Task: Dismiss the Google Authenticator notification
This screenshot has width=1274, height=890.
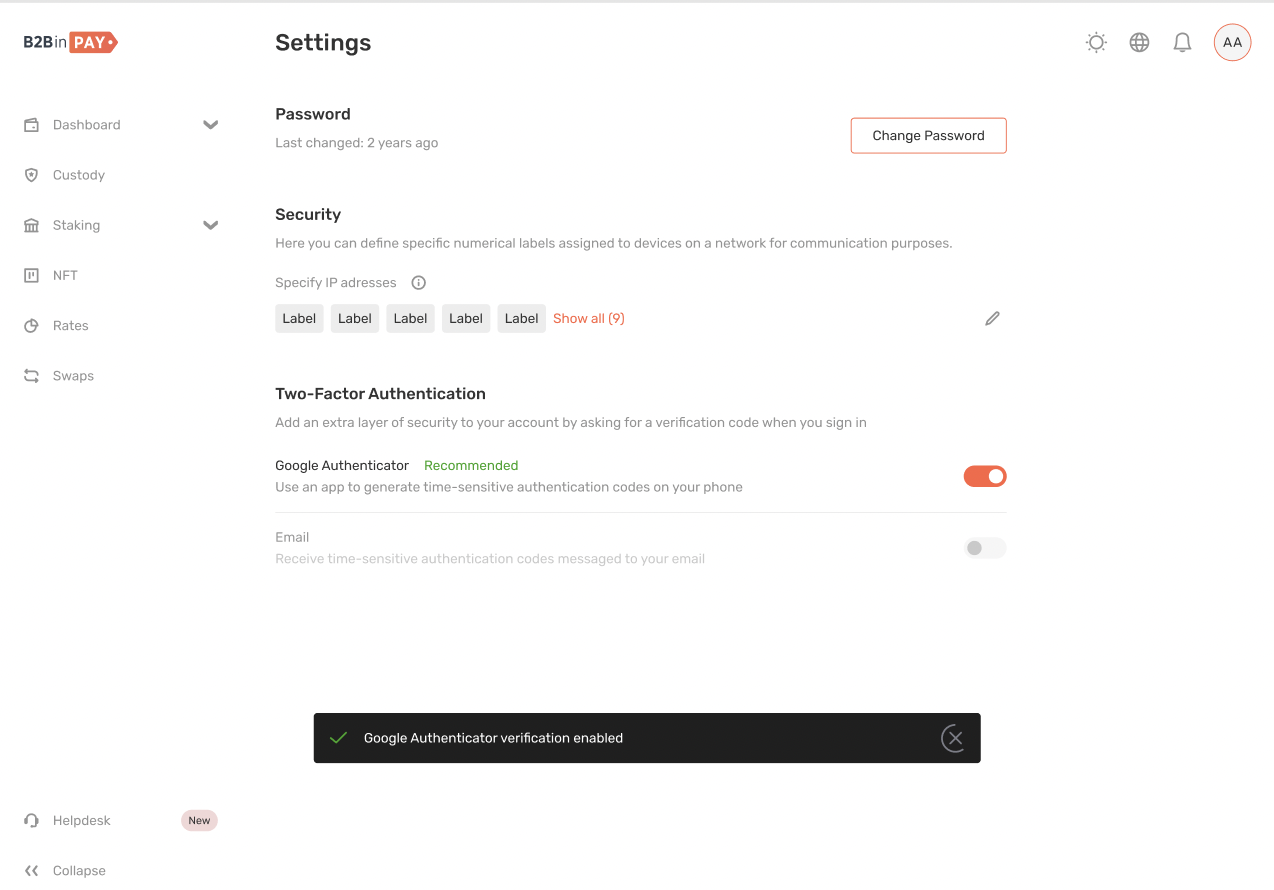Action: 954,738
